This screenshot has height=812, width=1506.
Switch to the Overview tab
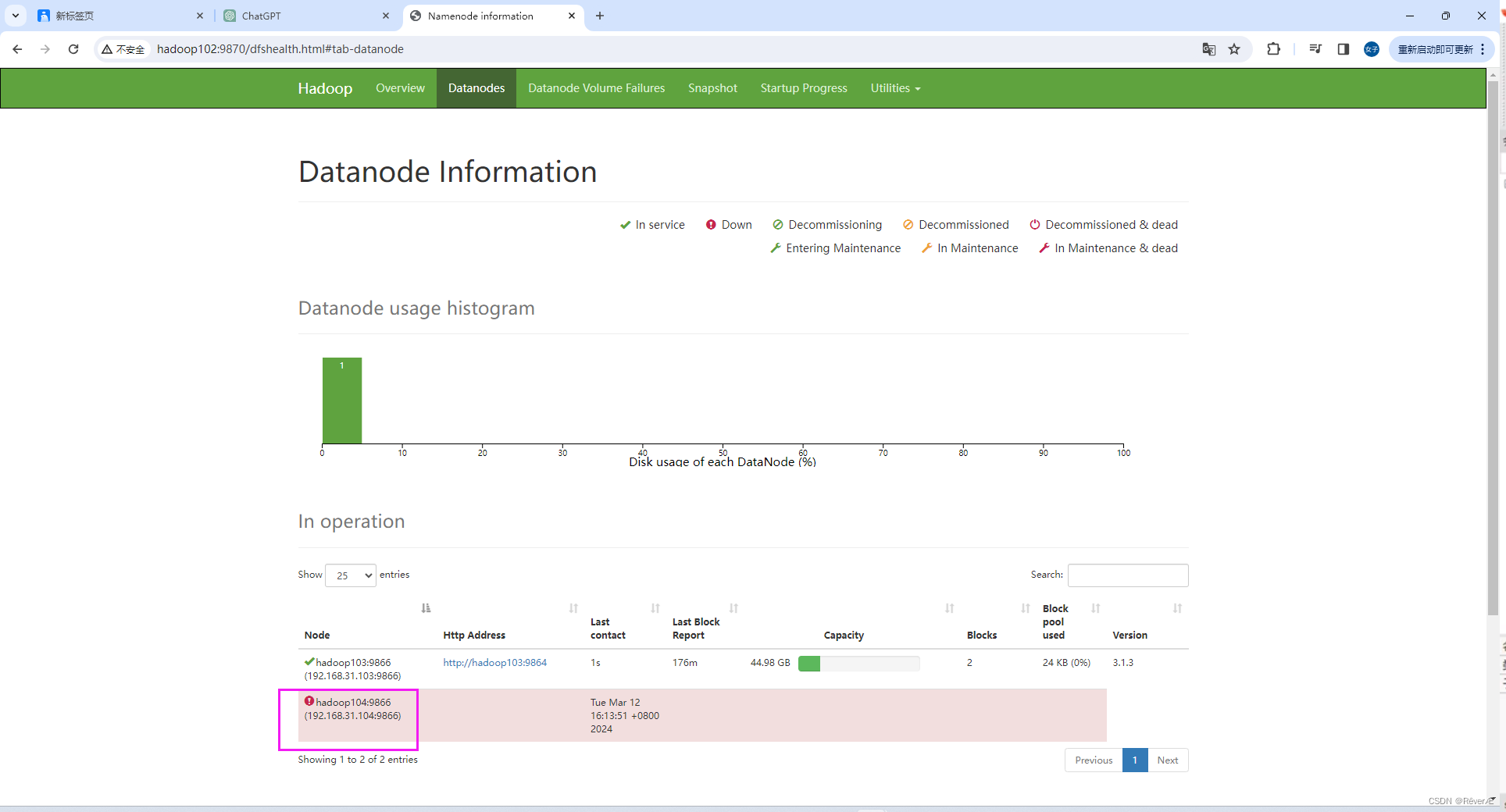click(400, 87)
